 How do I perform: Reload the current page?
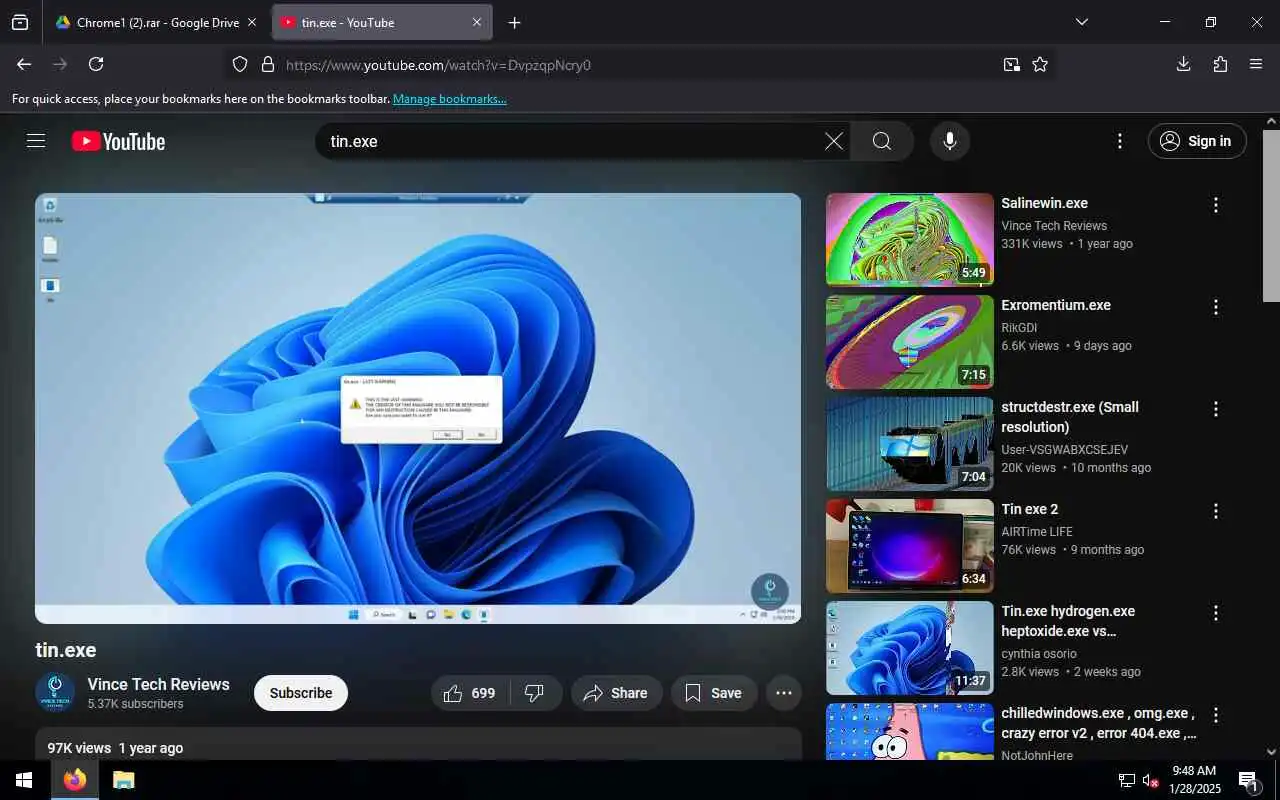tap(96, 64)
